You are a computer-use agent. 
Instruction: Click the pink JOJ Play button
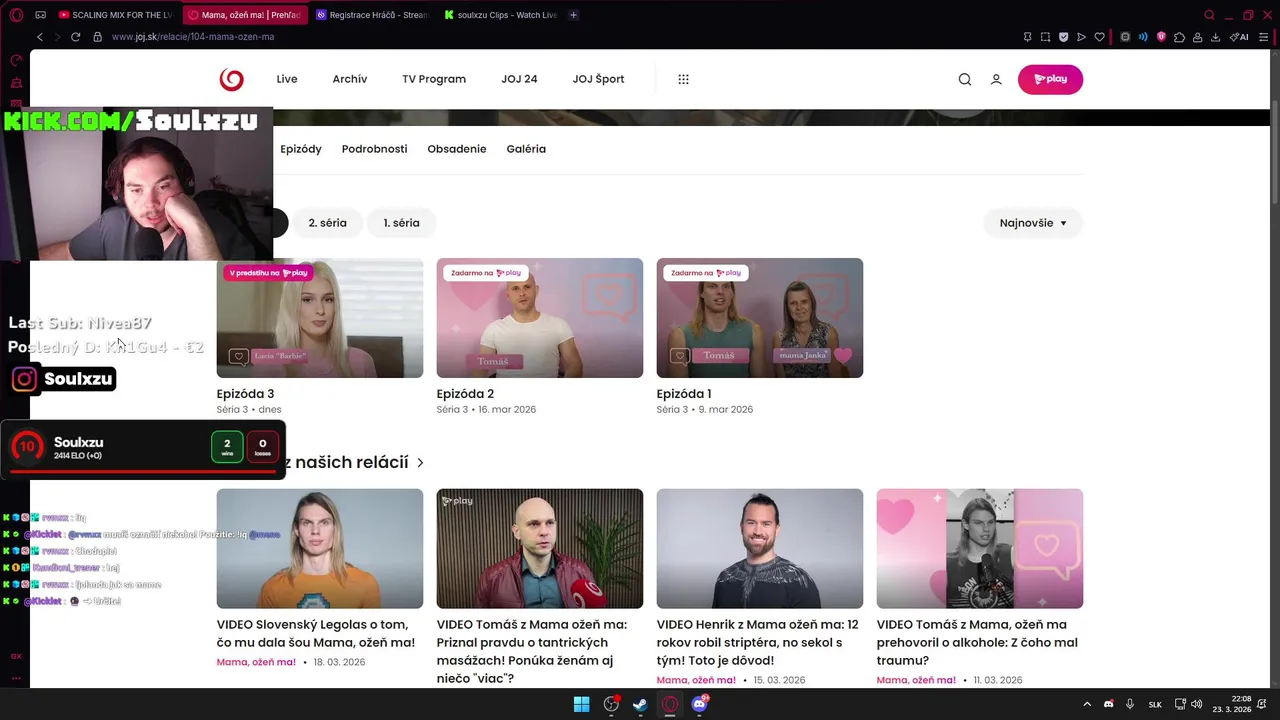pyautogui.click(x=1050, y=79)
